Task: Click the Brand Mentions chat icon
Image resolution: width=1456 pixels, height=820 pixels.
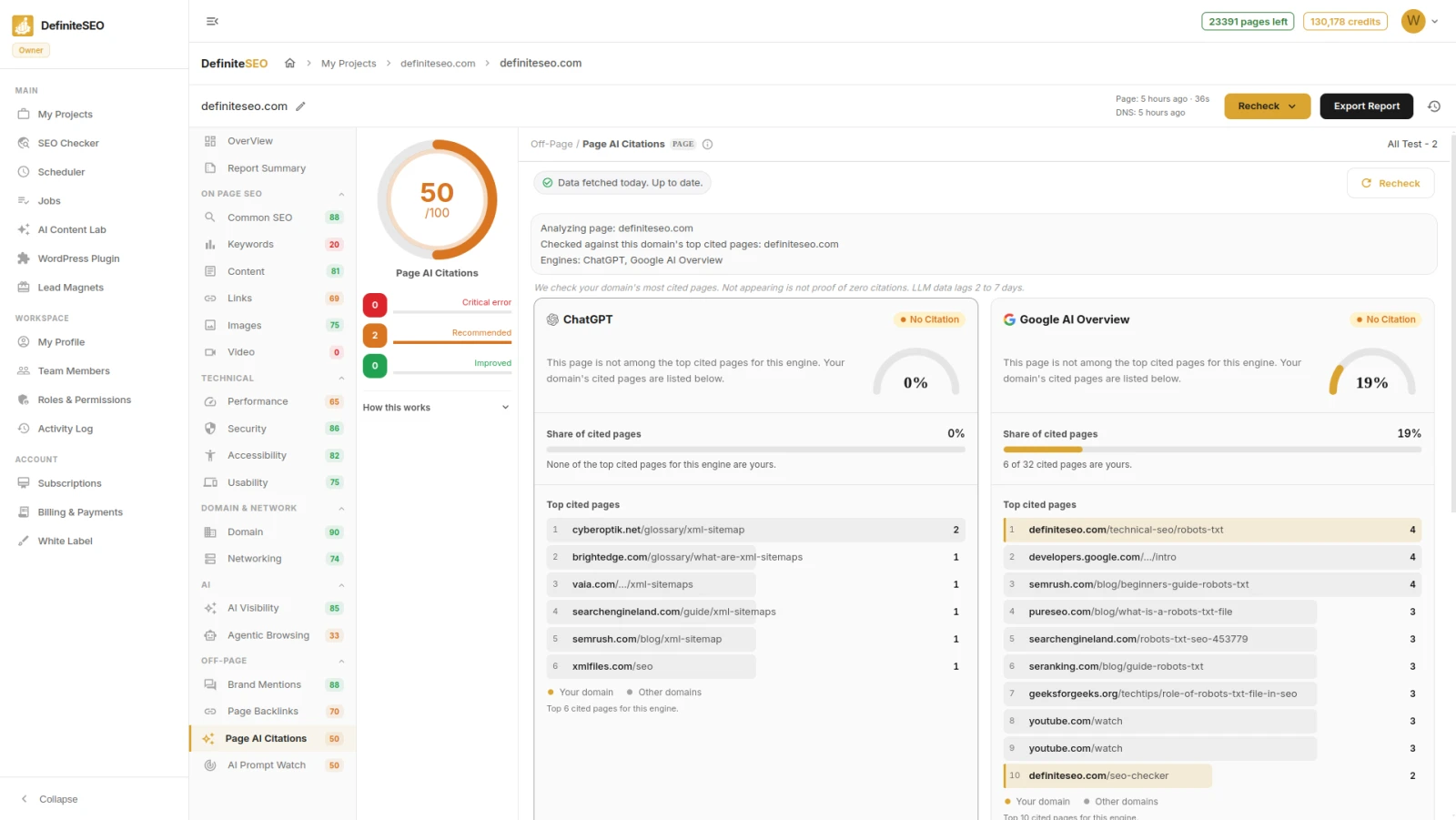Action: (210, 684)
